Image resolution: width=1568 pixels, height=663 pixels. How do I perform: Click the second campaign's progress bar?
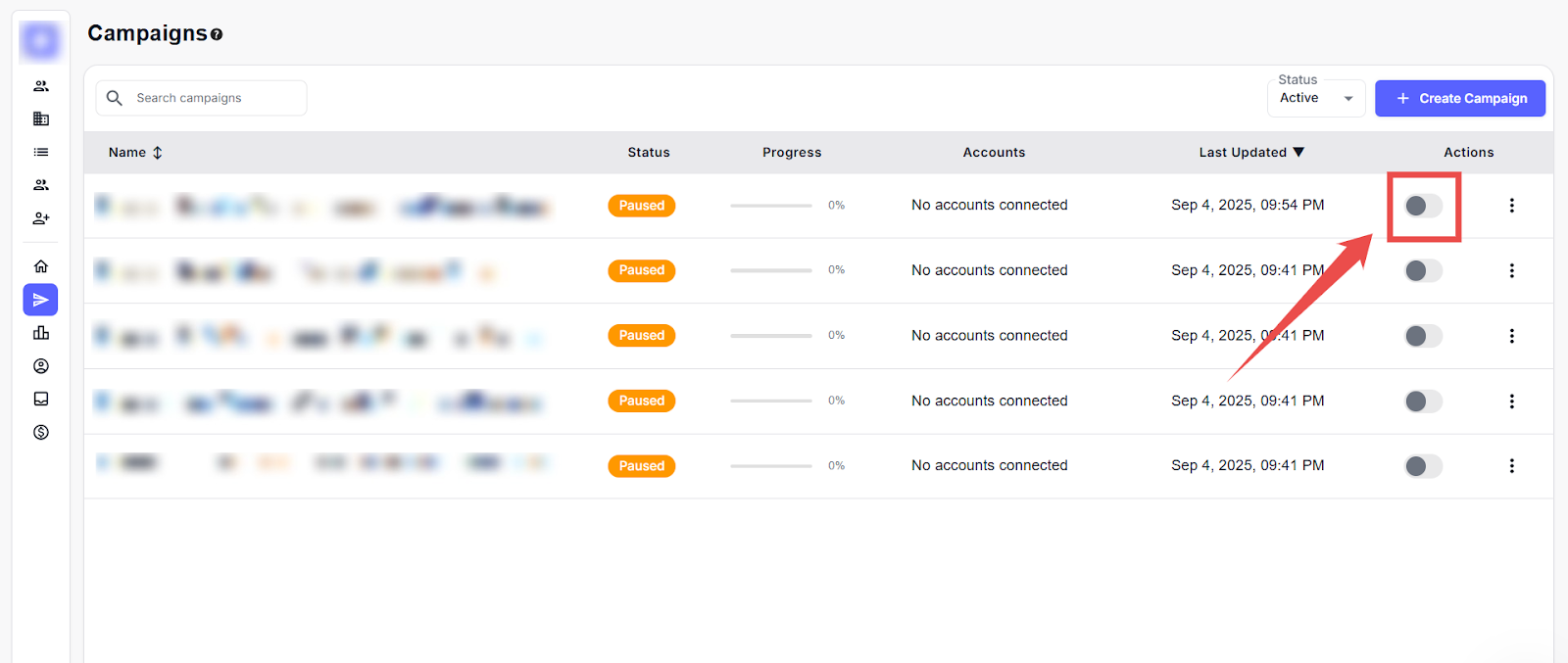[x=771, y=270]
